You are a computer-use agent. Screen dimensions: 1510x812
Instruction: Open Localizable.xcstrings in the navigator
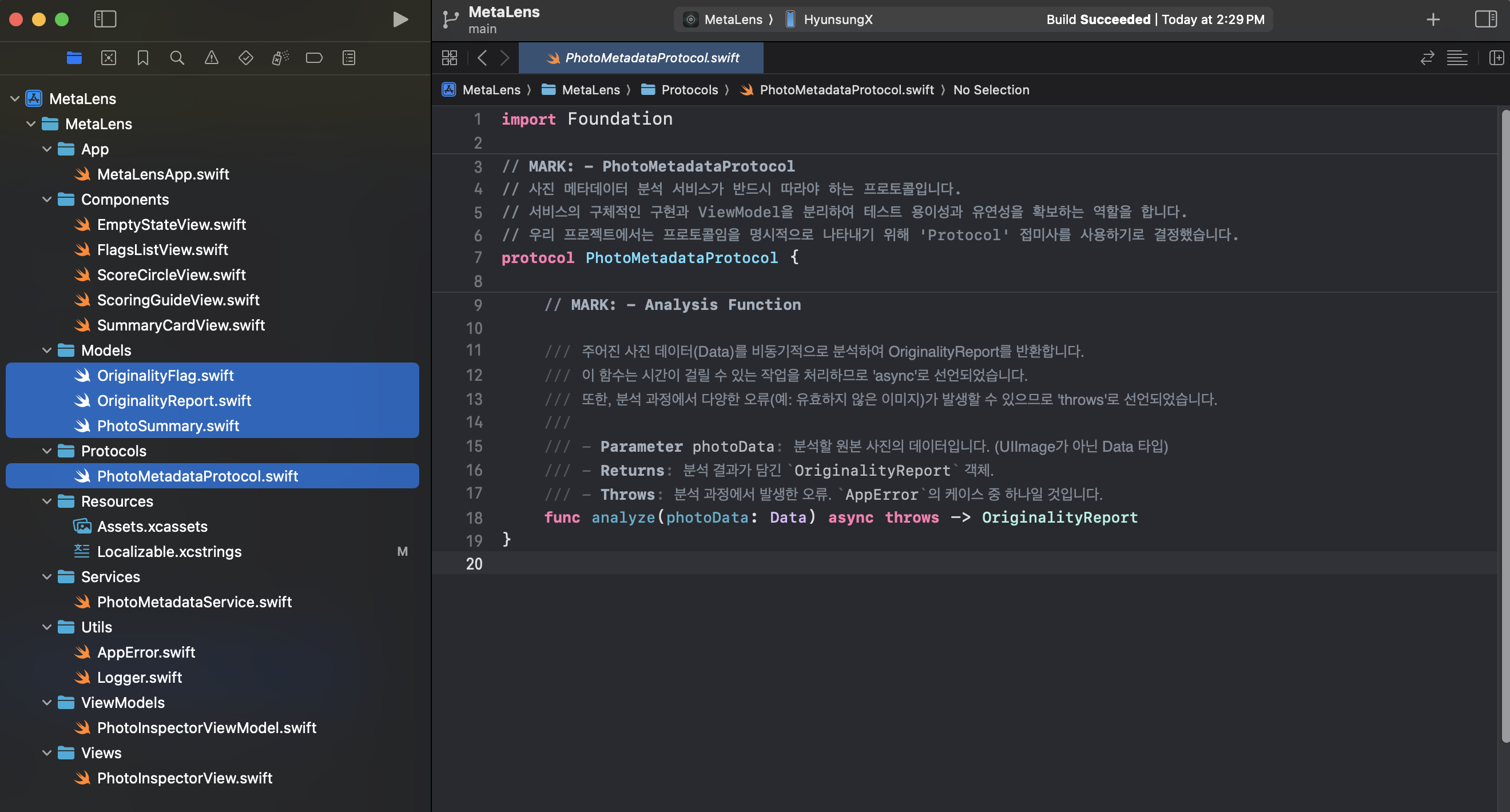[169, 552]
